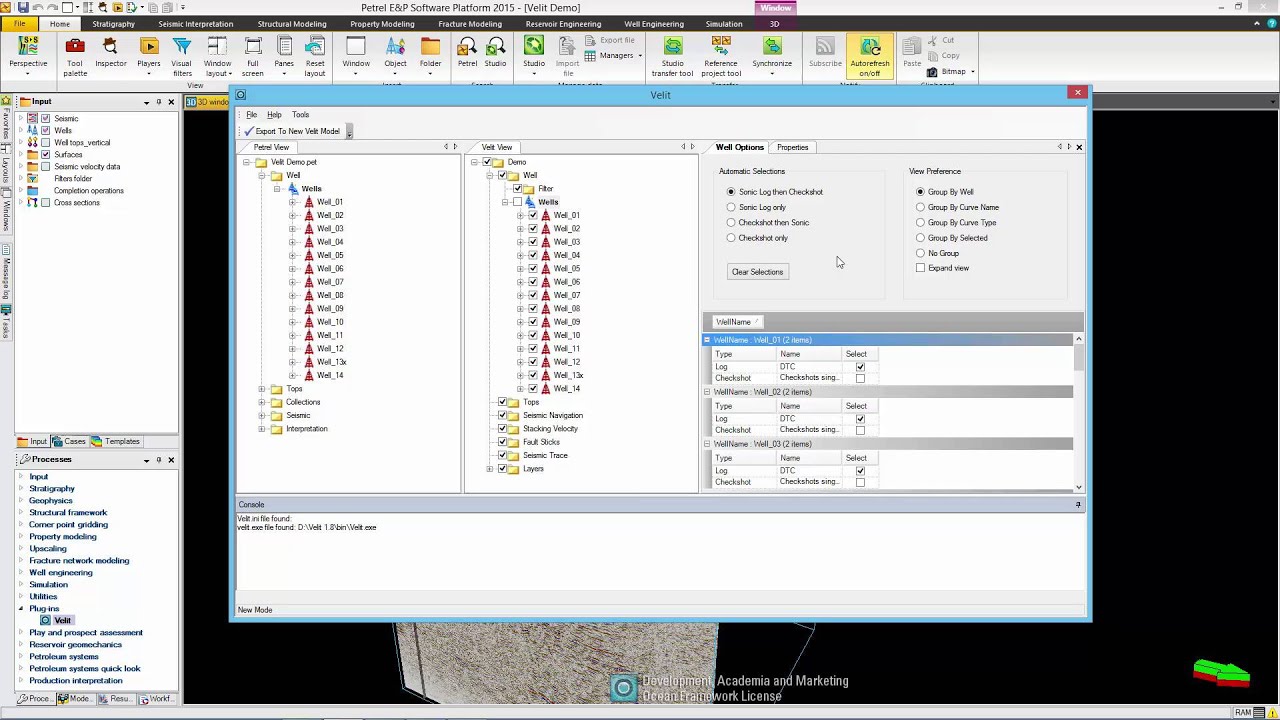
Task: Enable the Expand view checkbox
Action: [921, 268]
